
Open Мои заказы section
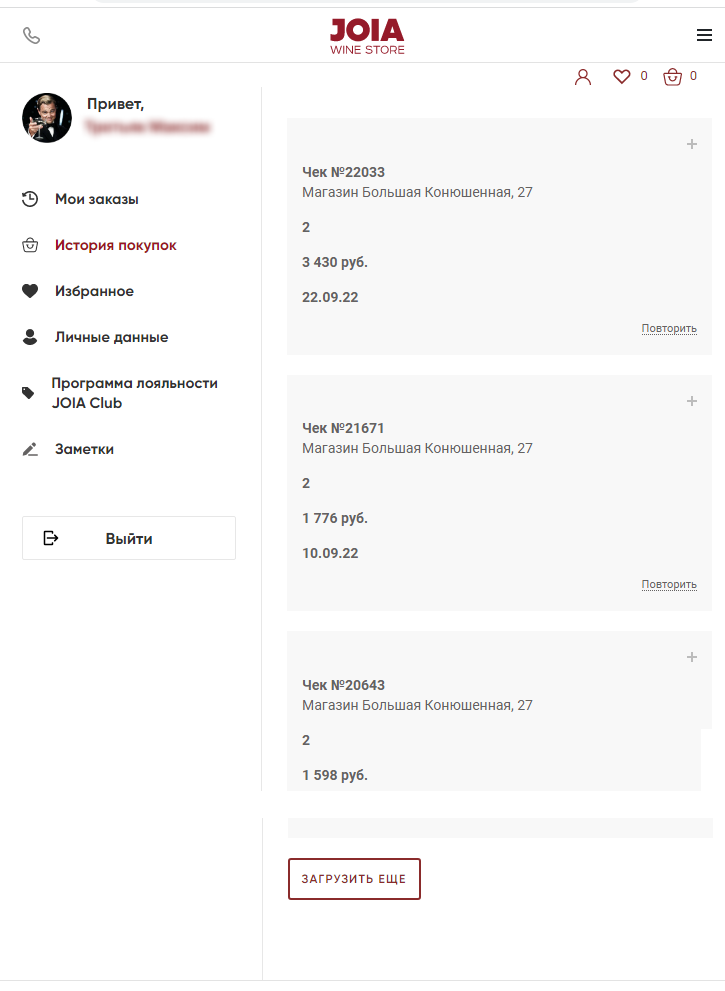coord(97,199)
